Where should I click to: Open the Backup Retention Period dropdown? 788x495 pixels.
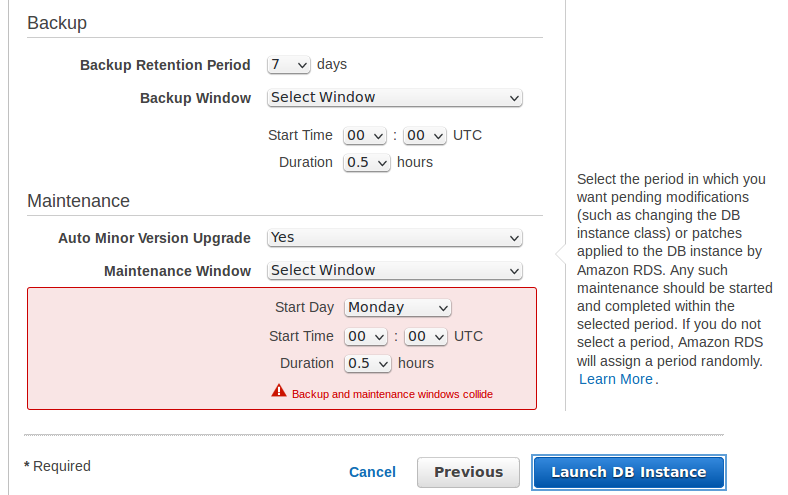(288, 65)
